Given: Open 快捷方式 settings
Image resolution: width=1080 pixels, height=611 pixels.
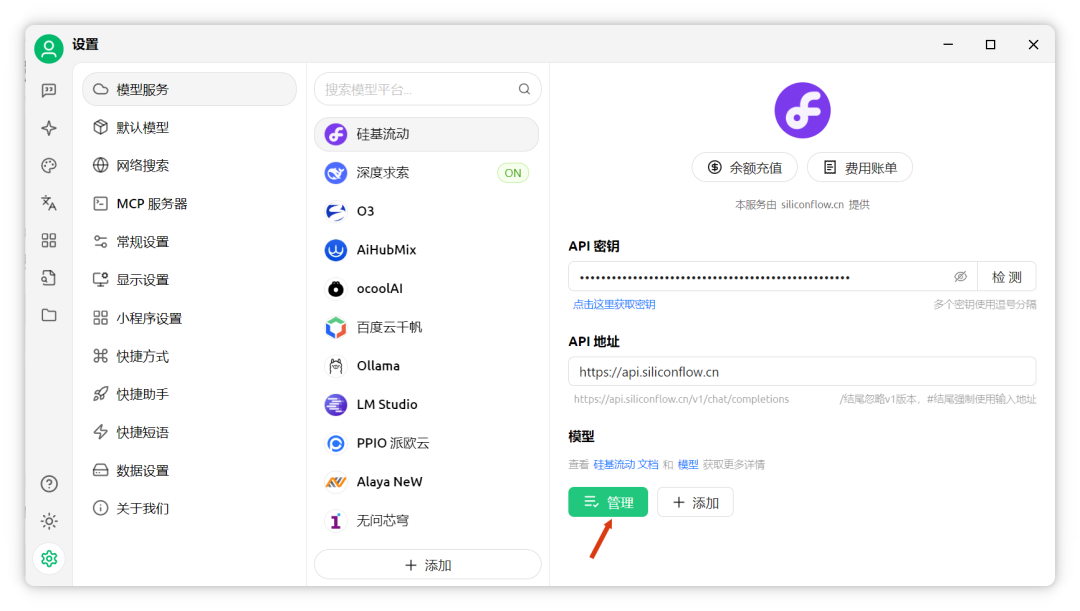Looking at the screenshot, I should click(189, 356).
